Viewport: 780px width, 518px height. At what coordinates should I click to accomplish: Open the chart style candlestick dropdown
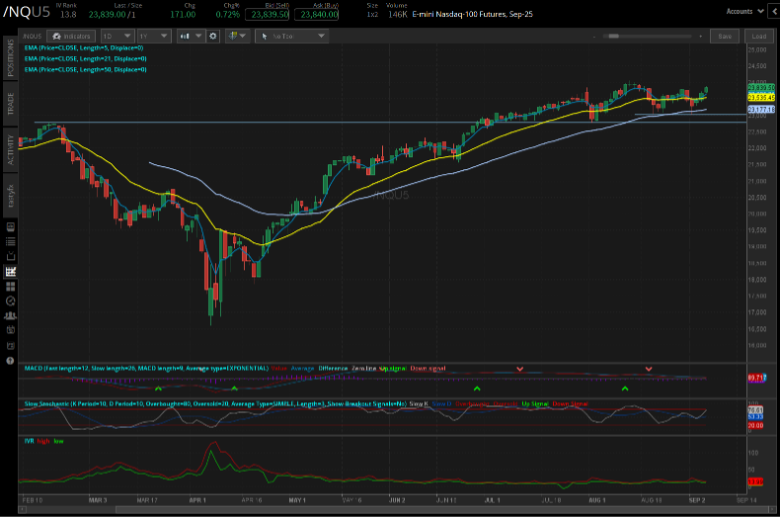[191, 36]
